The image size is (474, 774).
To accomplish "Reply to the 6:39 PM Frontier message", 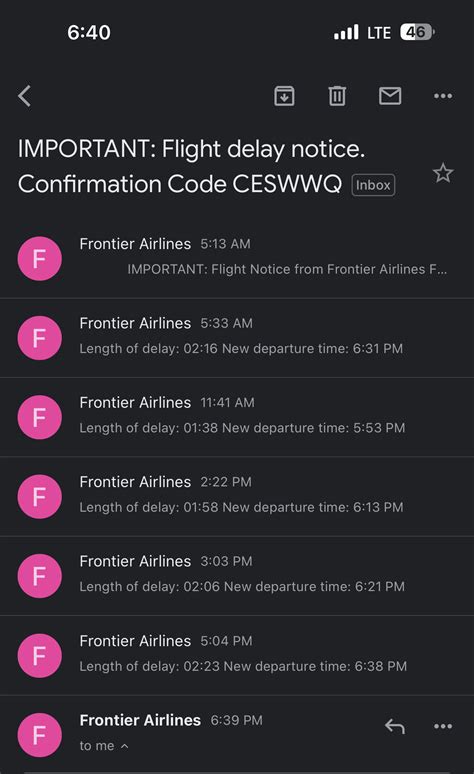I will pos(395,726).
